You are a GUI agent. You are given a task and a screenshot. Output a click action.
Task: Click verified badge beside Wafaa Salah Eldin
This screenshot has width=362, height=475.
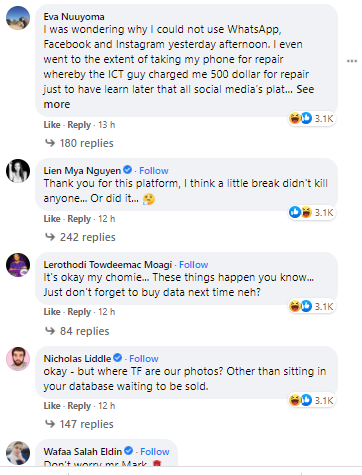pos(129,451)
